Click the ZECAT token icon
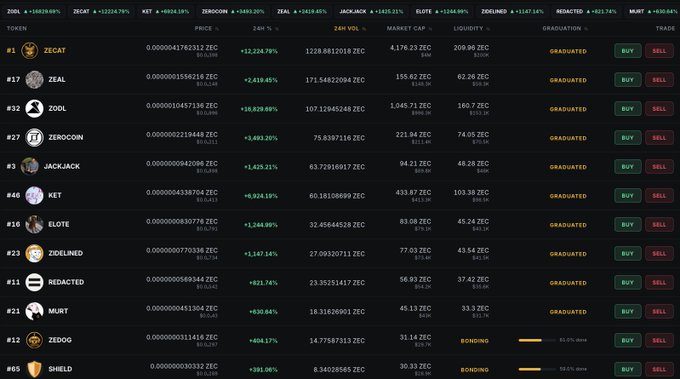Screen dimensions: 680x379 coord(29,51)
